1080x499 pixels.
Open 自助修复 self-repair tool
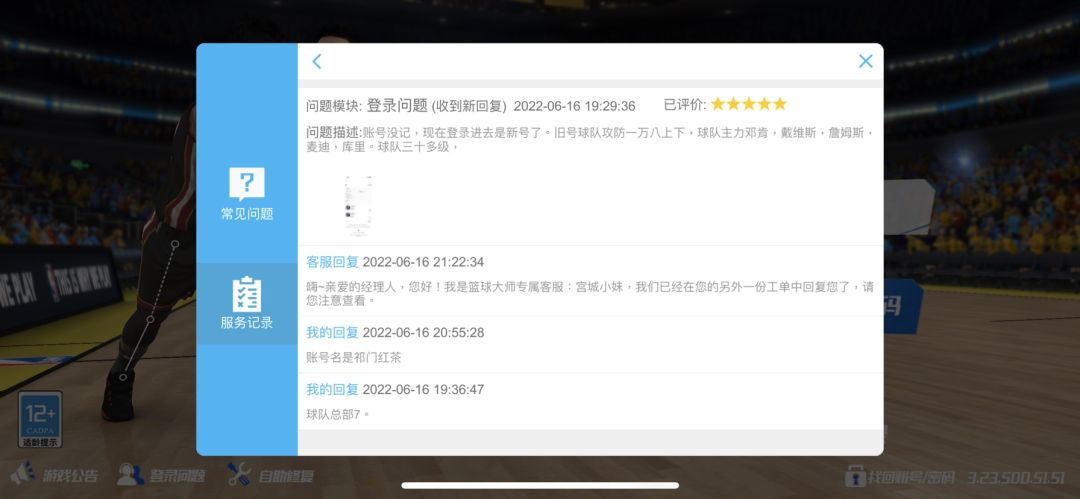271,475
